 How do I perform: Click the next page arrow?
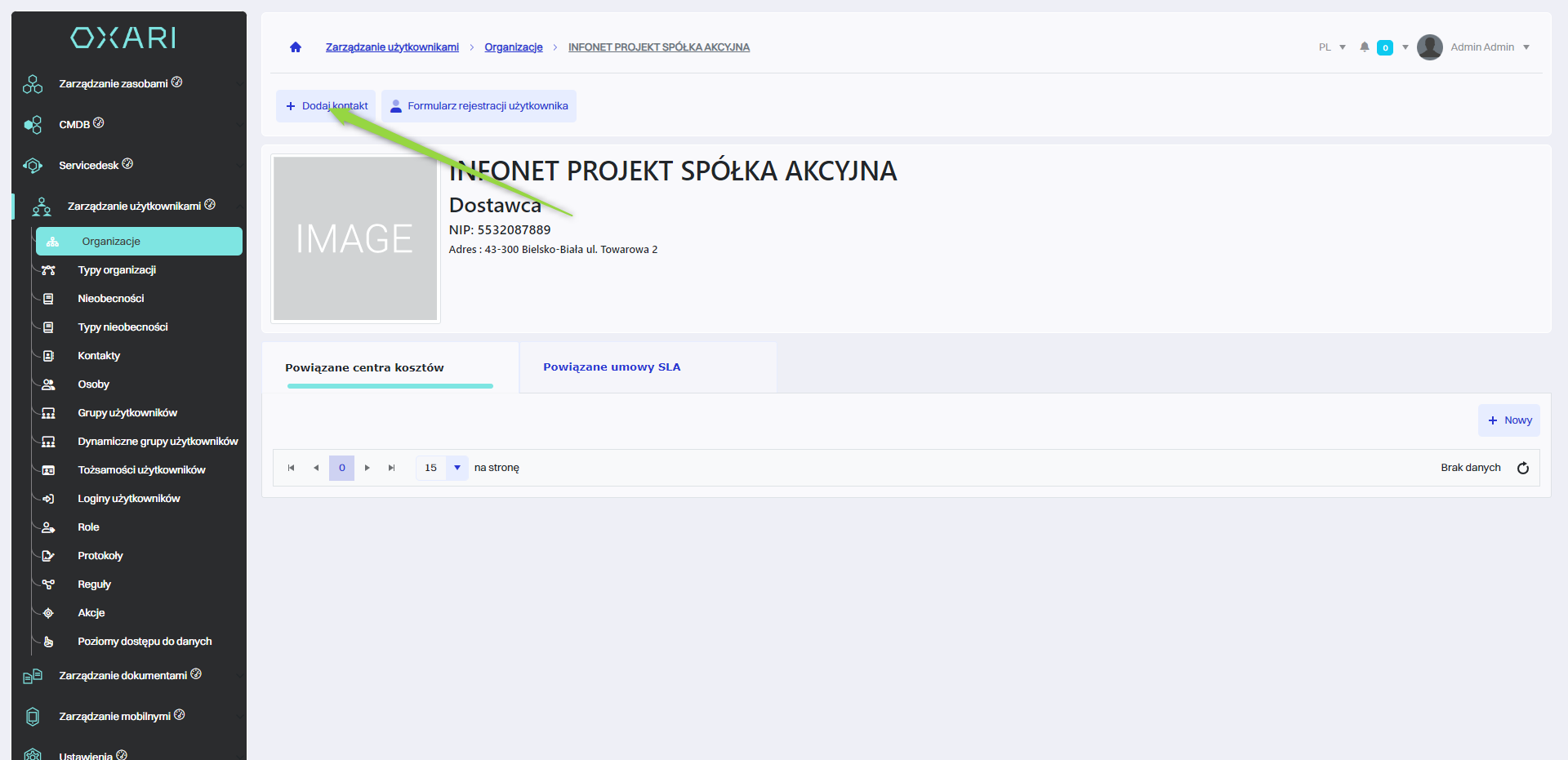pyautogui.click(x=367, y=468)
